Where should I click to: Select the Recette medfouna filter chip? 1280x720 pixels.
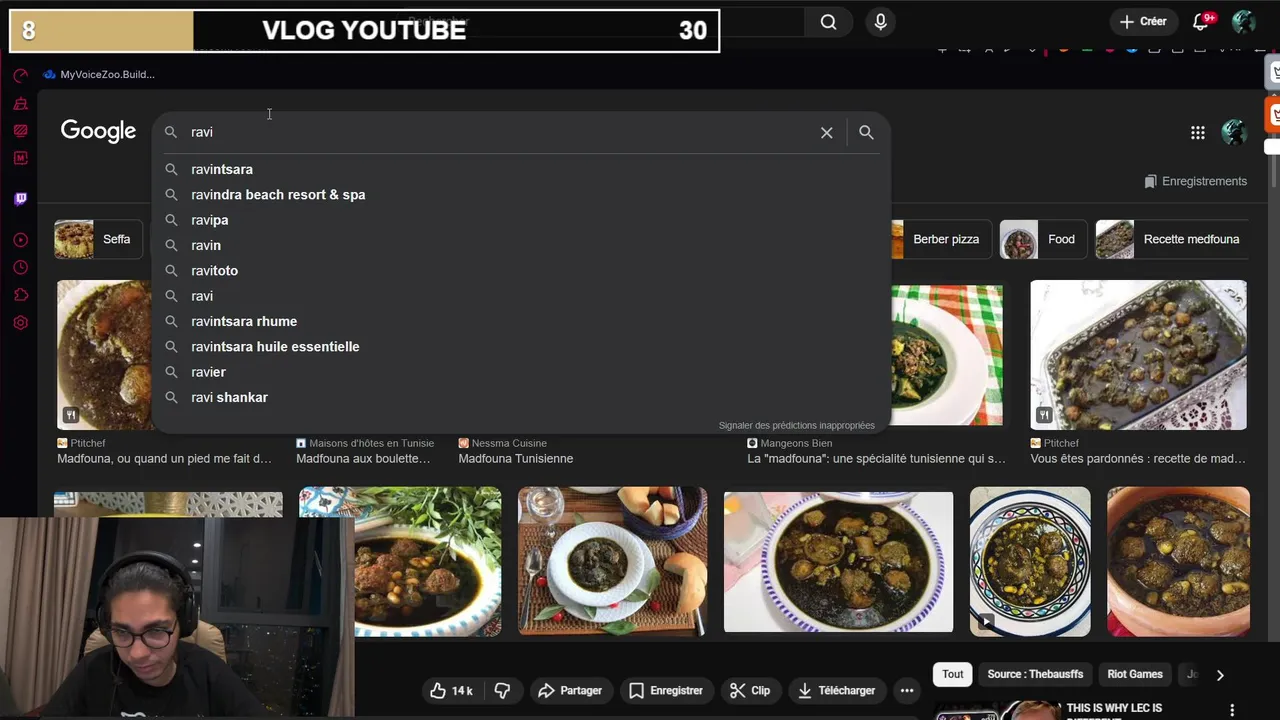1172,239
